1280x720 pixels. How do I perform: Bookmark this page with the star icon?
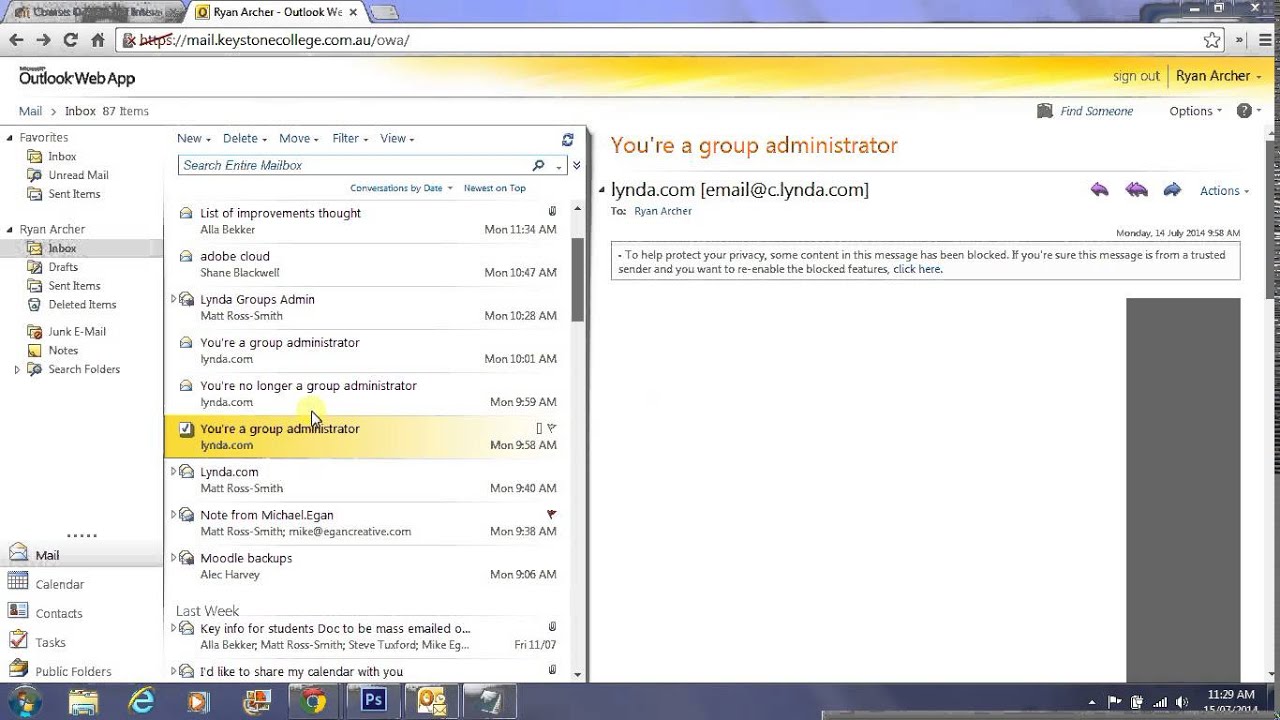pos(1212,40)
